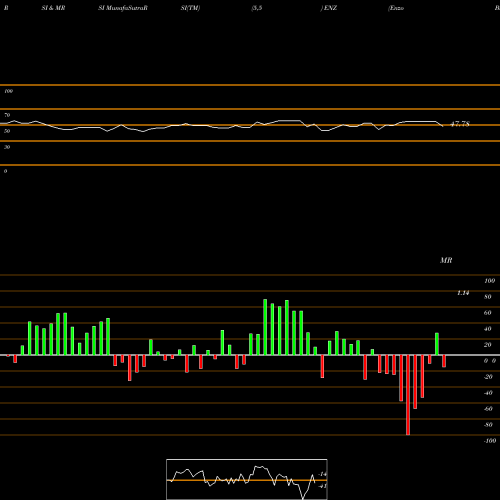Click the 'SI MunafaSutraR' header text

coord(123,8)
